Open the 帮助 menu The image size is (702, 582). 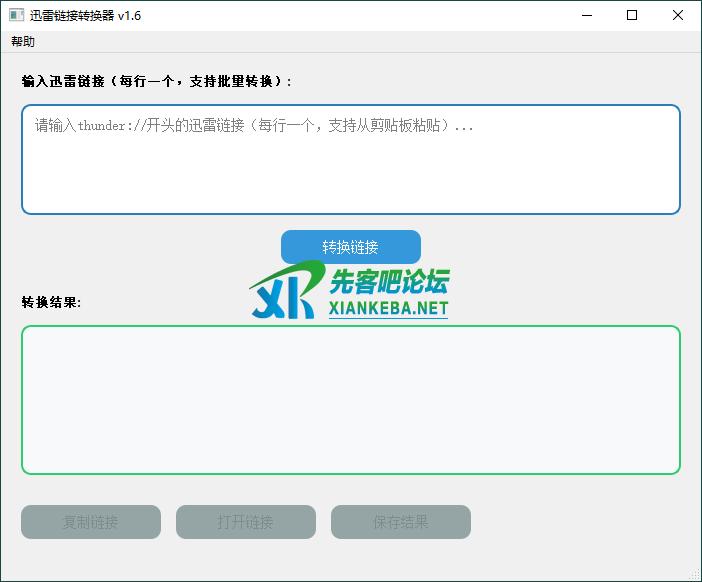tap(23, 41)
